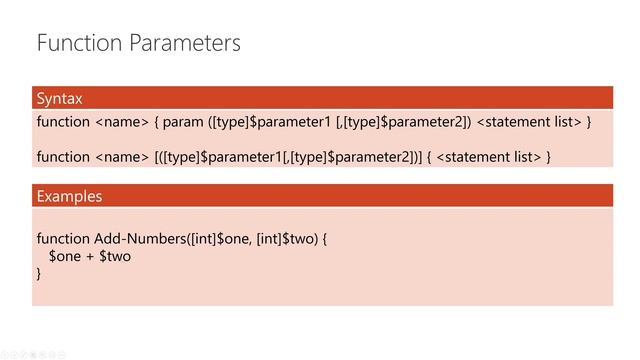The height and width of the screenshot is (360, 640).
Task: Click the Function Parameters slide title
Action: click(139, 43)
